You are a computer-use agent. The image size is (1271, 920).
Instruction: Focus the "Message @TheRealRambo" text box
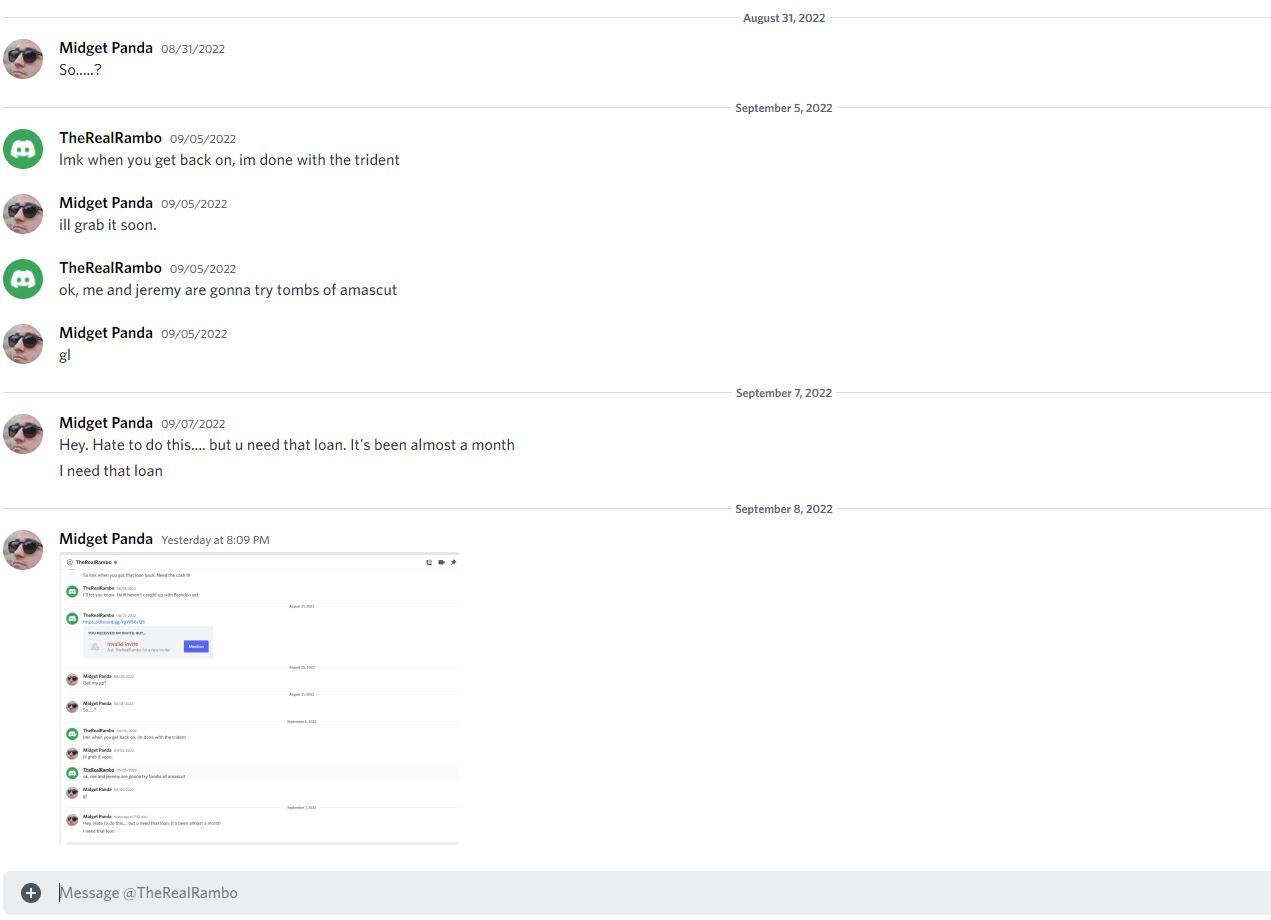click(650, 893)
